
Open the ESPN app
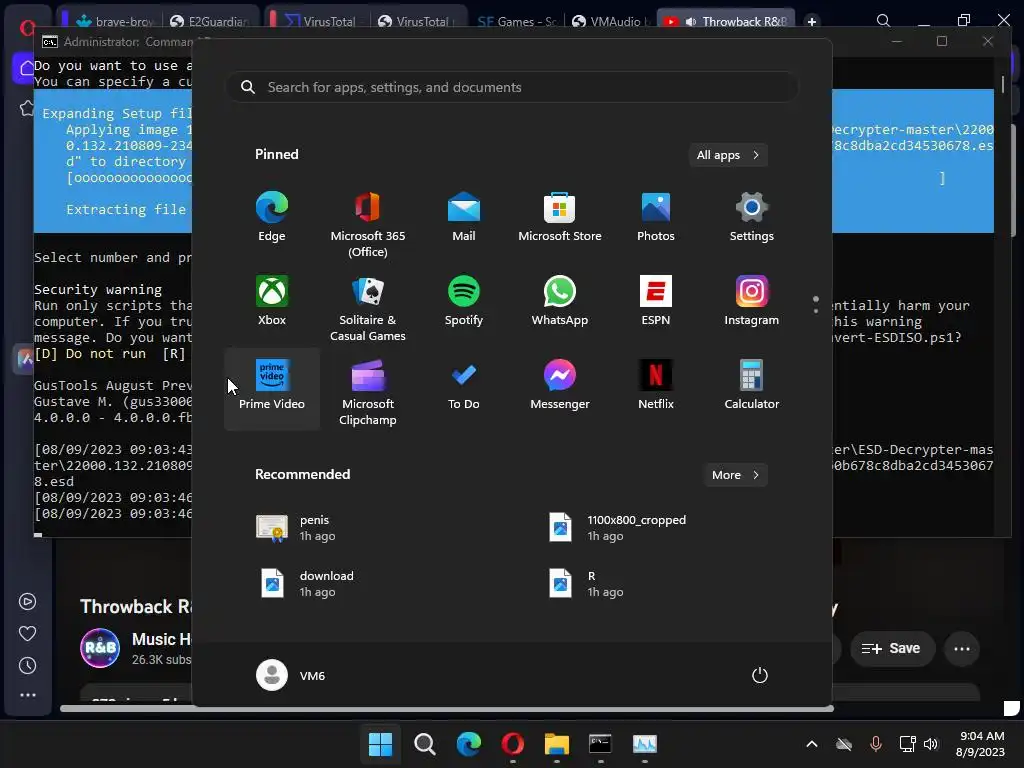point(656,301)
